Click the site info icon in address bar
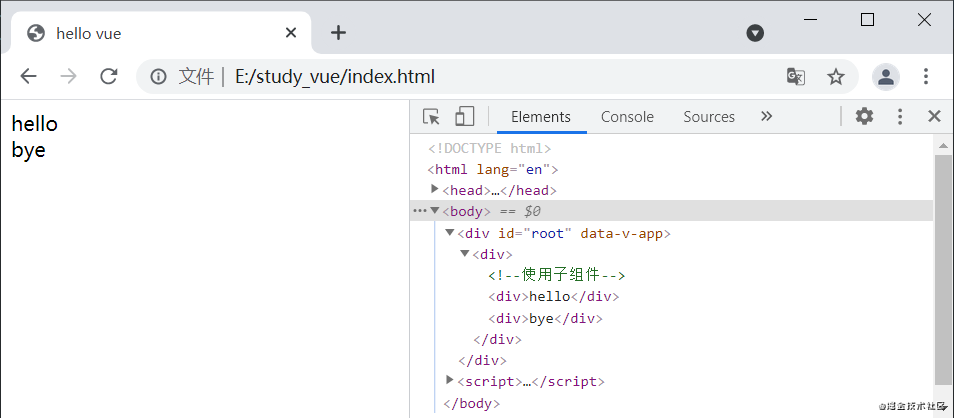The height and width of the screenshot is (418, 954). (159, 77)
